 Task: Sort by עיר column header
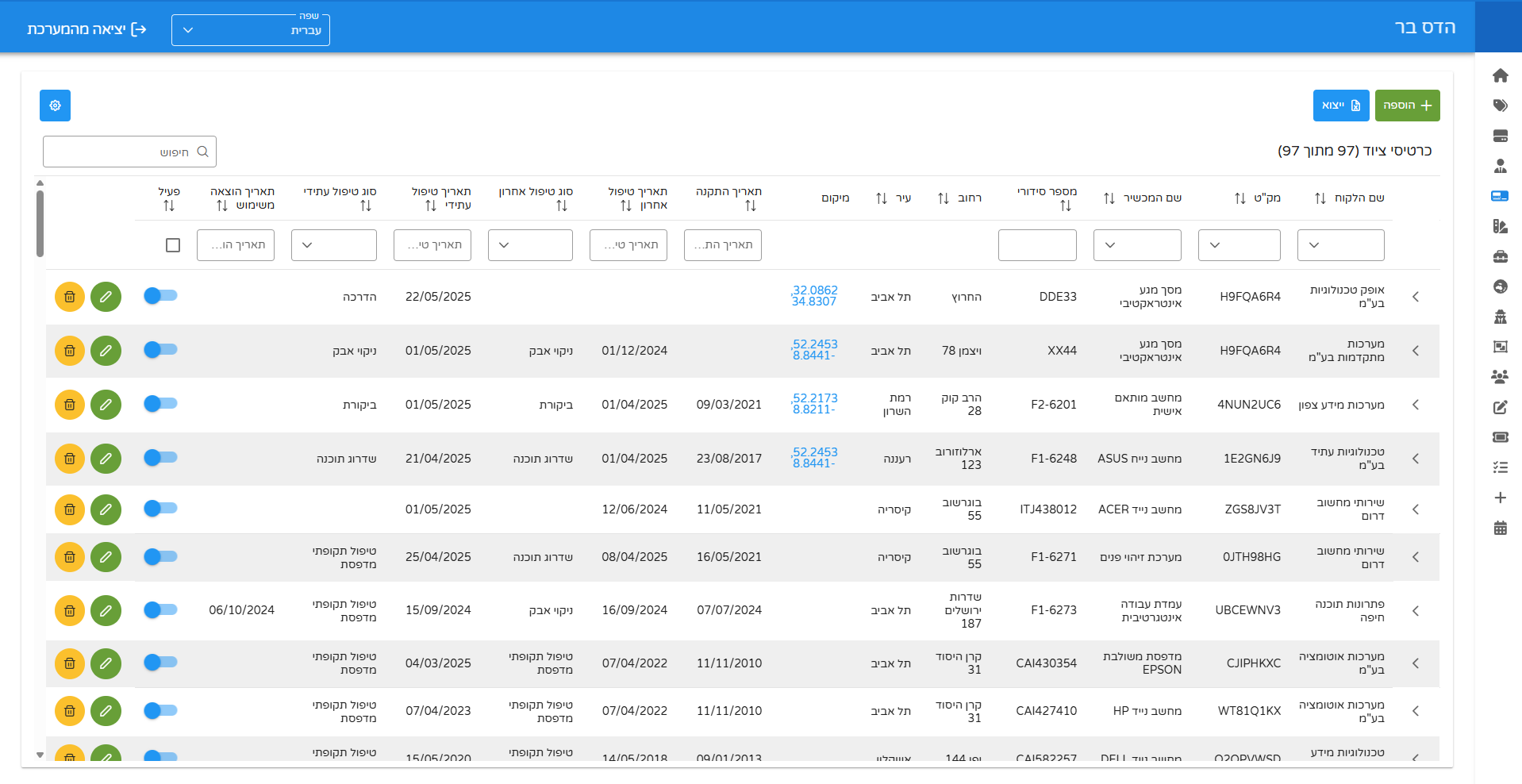click(x=894, y=198)
